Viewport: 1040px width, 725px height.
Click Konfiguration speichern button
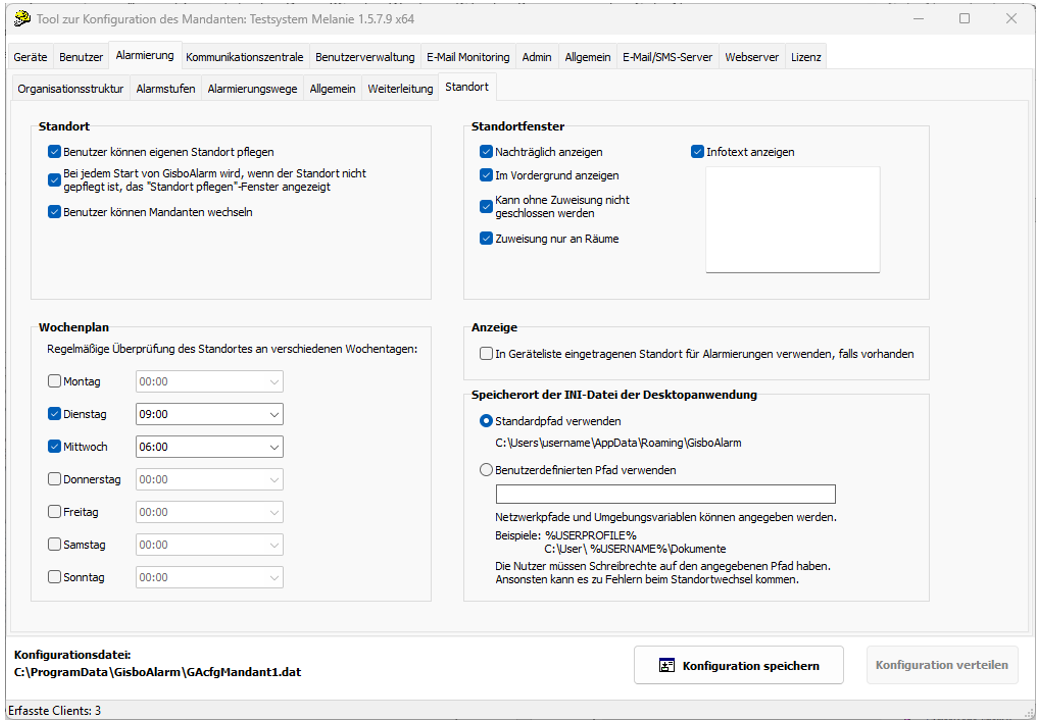click(x=739, y=665)
